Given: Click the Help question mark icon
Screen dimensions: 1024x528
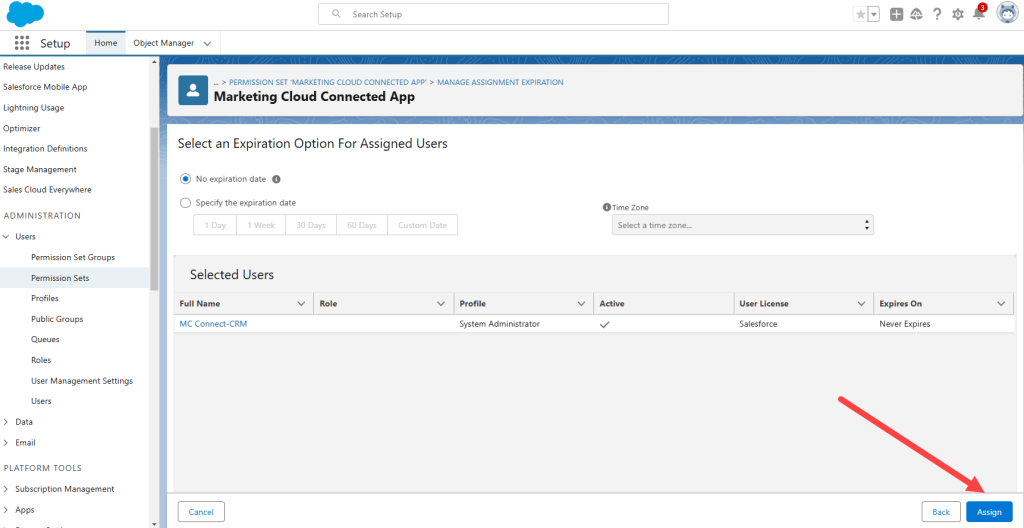Looking at the screenshot, I should [937, 14].
